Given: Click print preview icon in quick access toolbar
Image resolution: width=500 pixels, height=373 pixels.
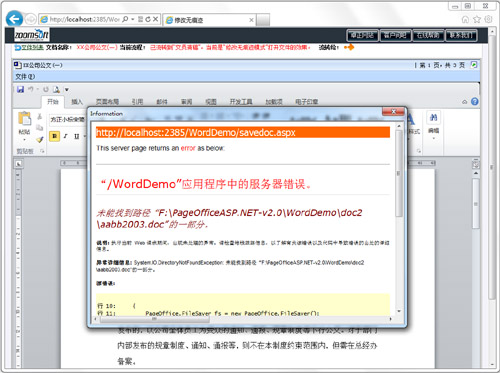Looking at the screenshot, I should [x=56, y=89].
